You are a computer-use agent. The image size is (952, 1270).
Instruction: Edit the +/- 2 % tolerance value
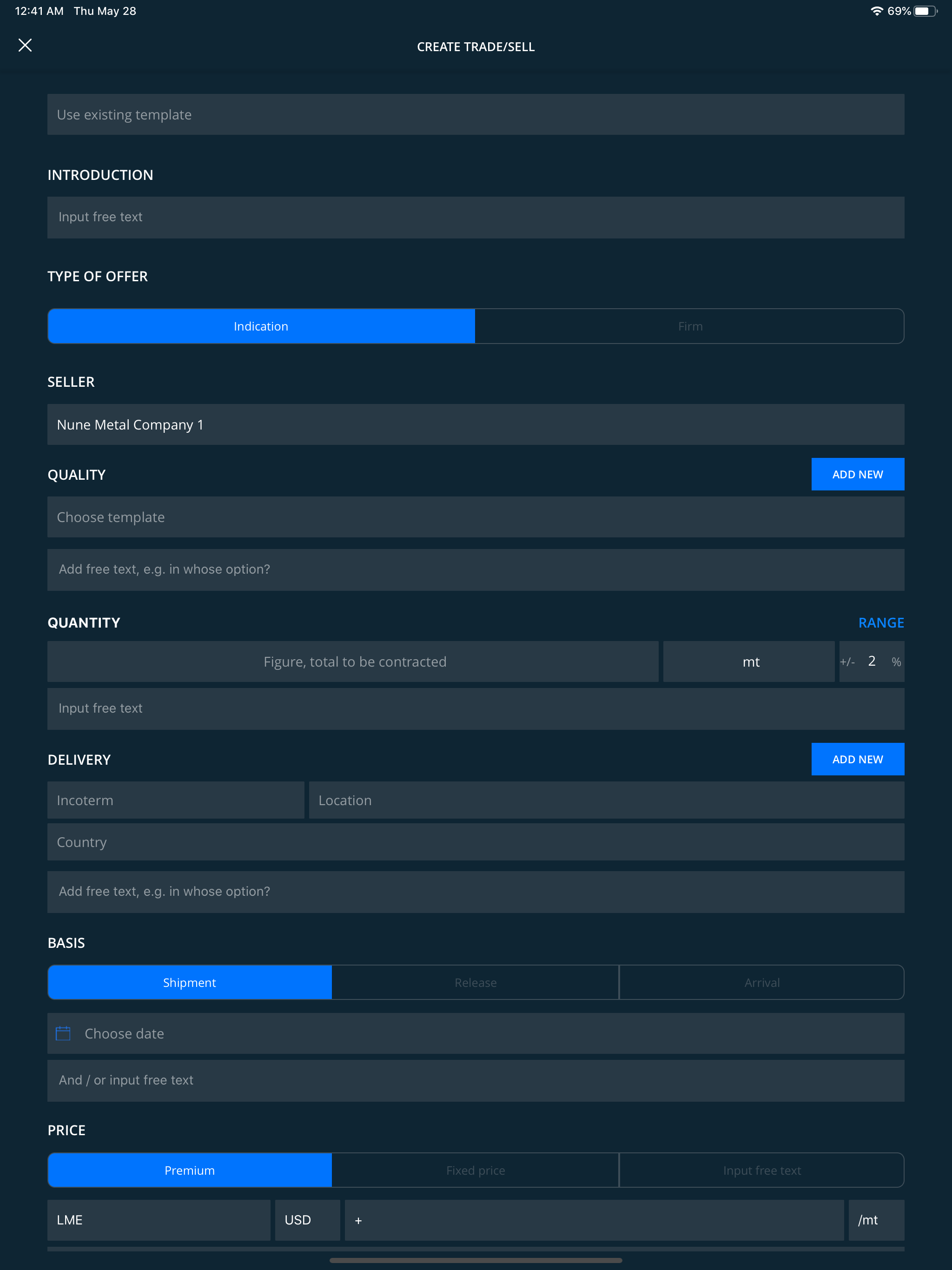[x=872, y=661]
